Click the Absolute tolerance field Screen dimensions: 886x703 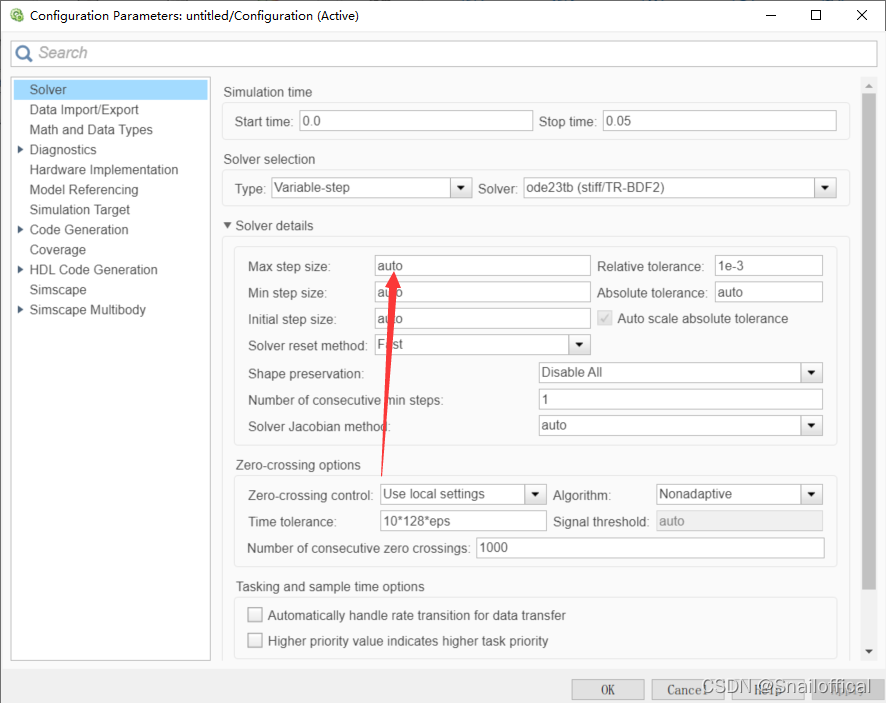768,292
